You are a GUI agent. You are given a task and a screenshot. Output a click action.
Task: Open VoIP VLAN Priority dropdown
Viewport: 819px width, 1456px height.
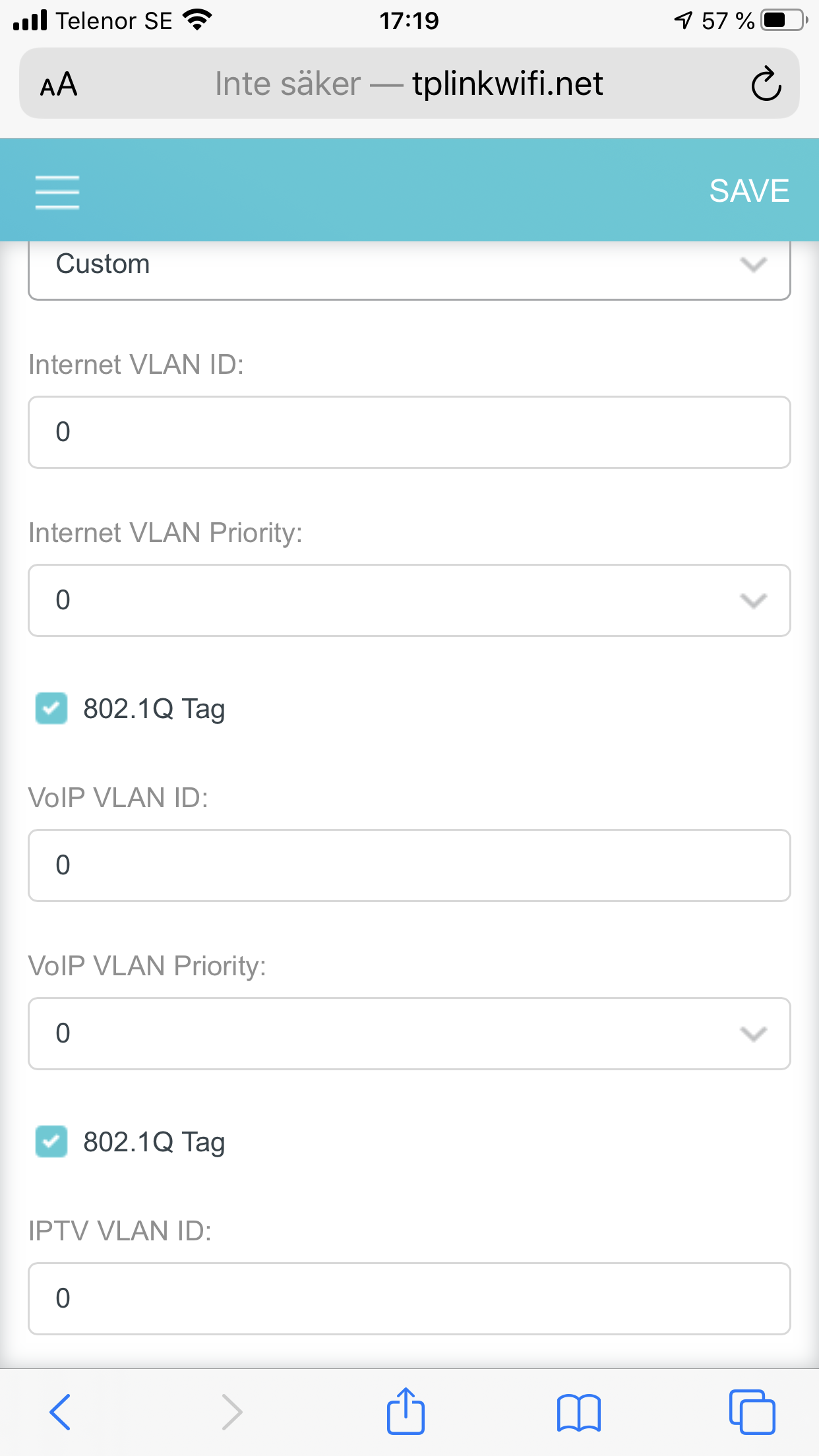coord(409,1033)
